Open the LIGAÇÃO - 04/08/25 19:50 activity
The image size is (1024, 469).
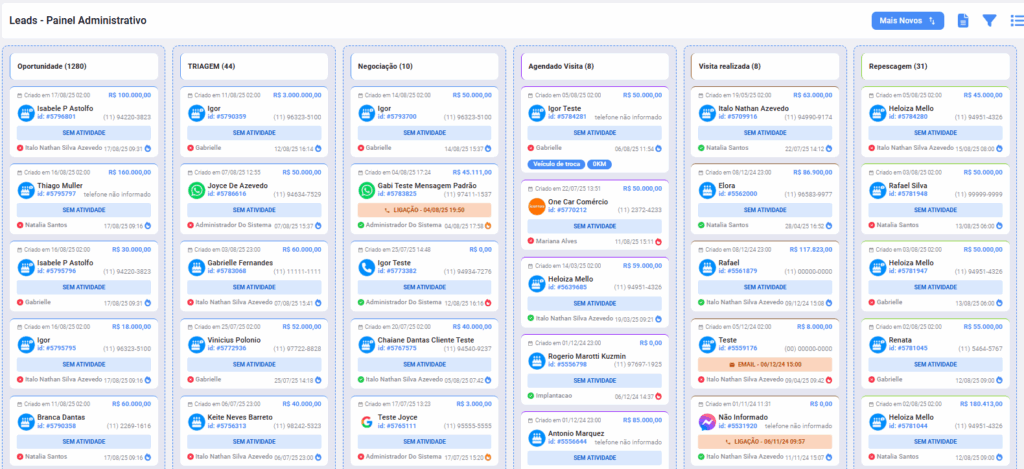(424, 210)
